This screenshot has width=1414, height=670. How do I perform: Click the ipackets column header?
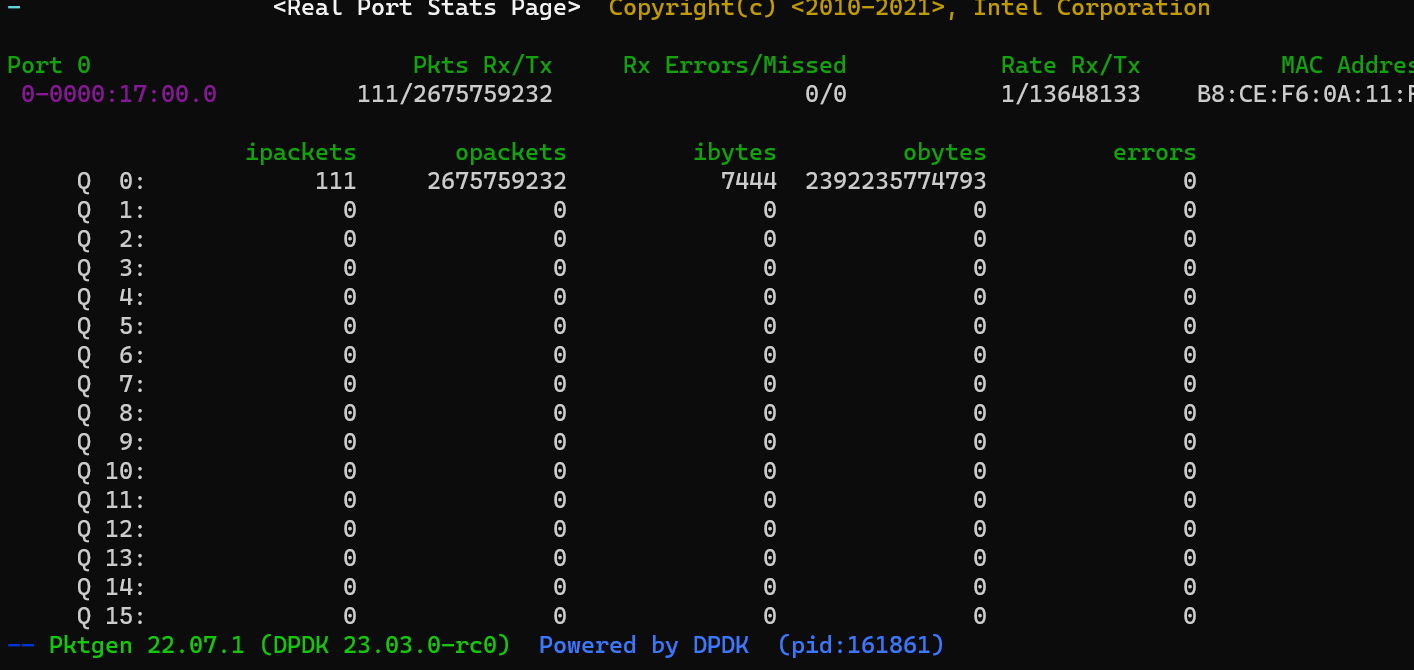coord(300,152)
